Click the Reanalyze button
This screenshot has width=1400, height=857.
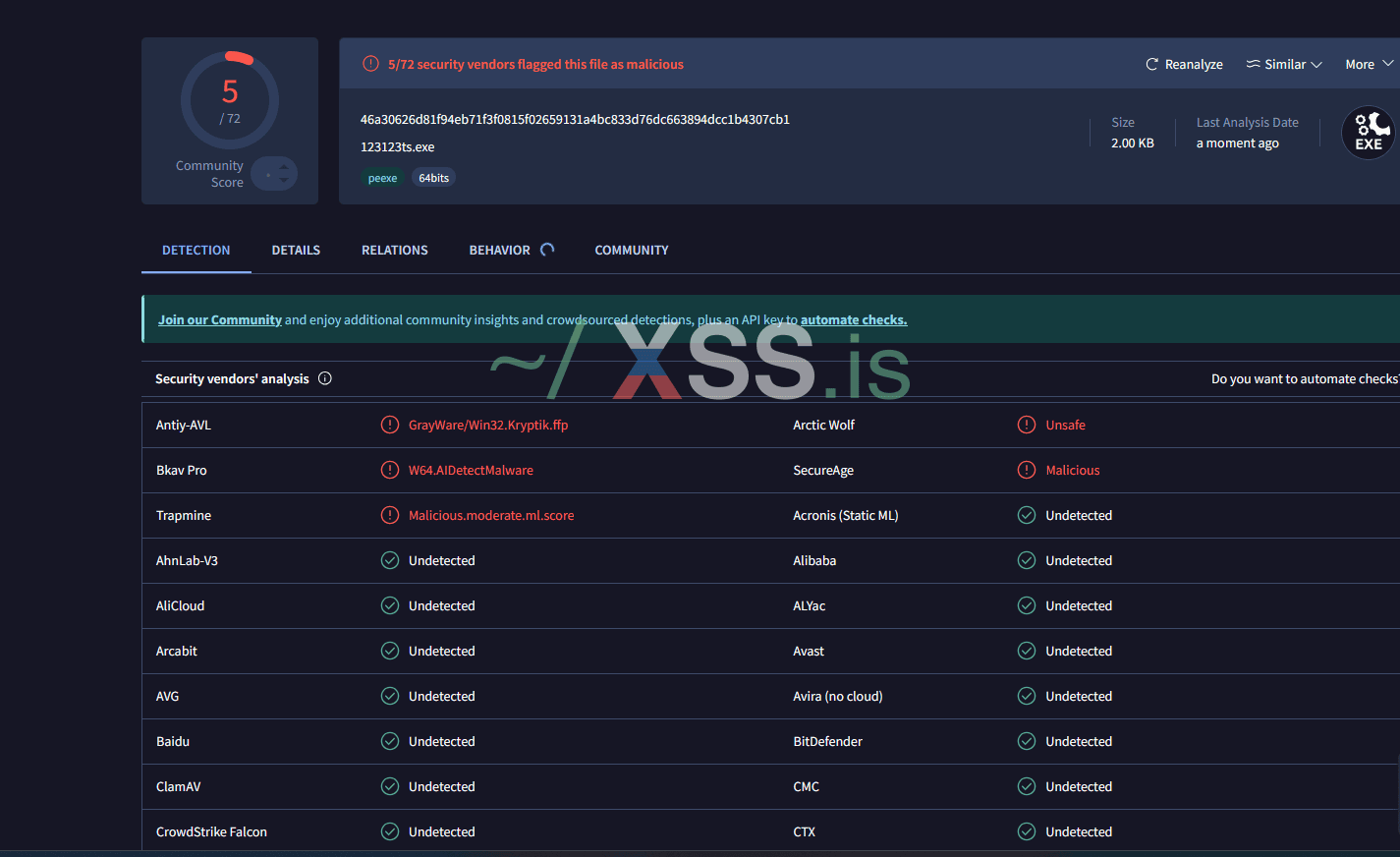click(1184, 64)
